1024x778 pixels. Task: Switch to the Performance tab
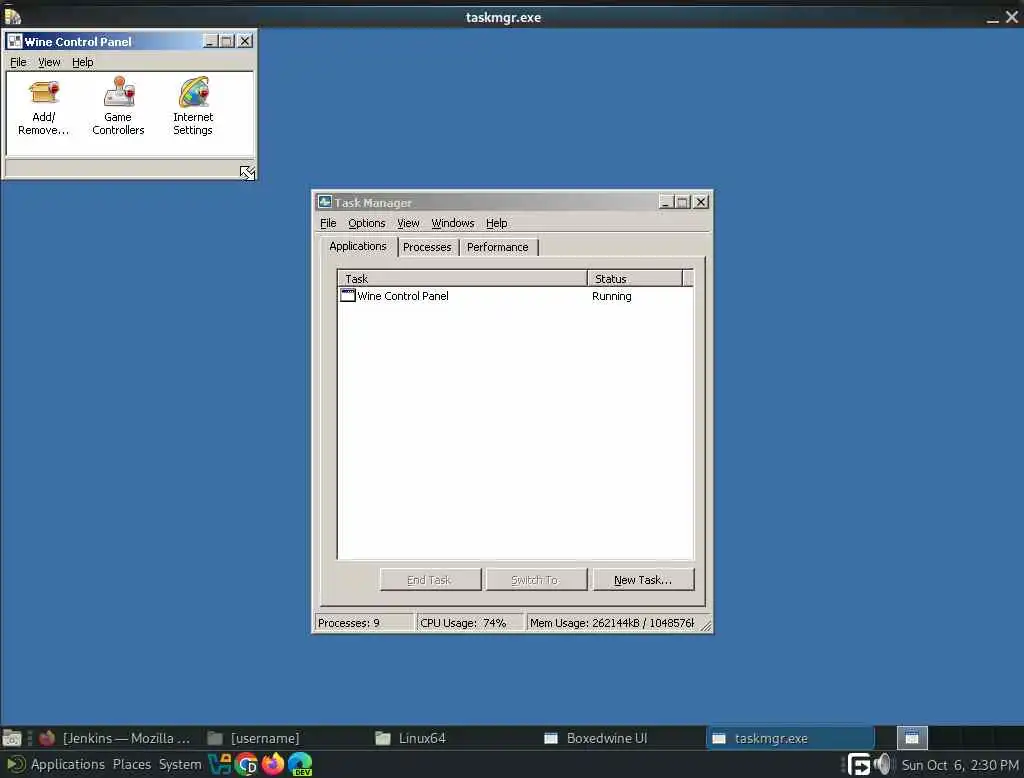point(498,248)
